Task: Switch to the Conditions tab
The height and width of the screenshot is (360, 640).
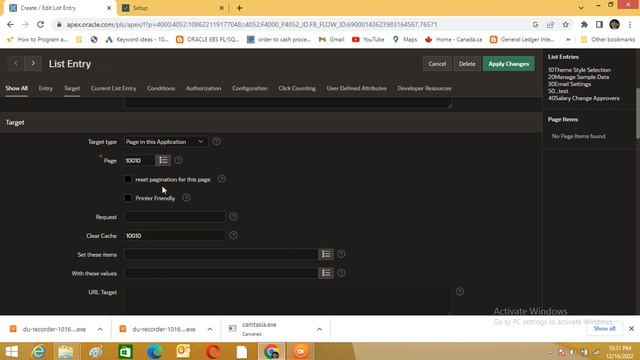Action: coord(161,88)
